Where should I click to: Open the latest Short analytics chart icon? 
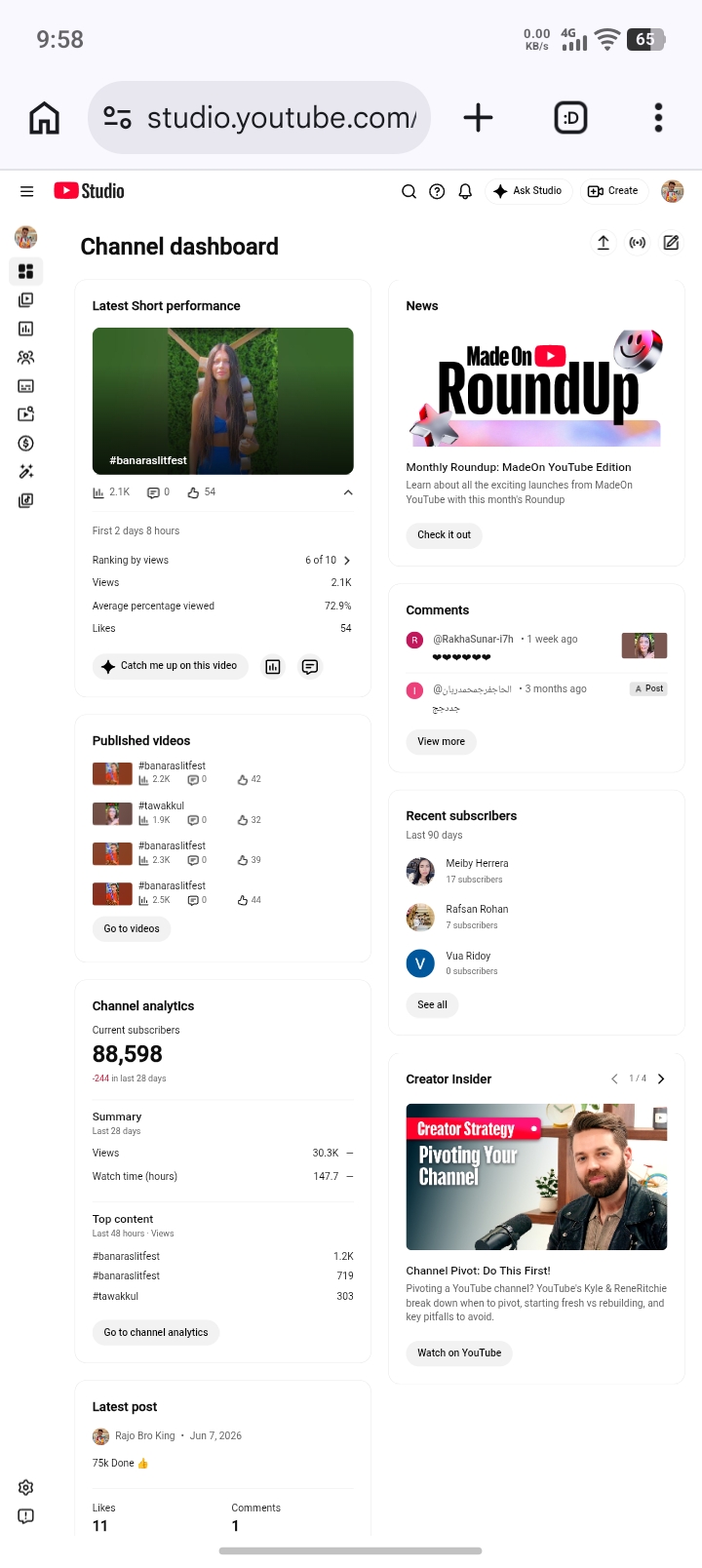point(273,667)
